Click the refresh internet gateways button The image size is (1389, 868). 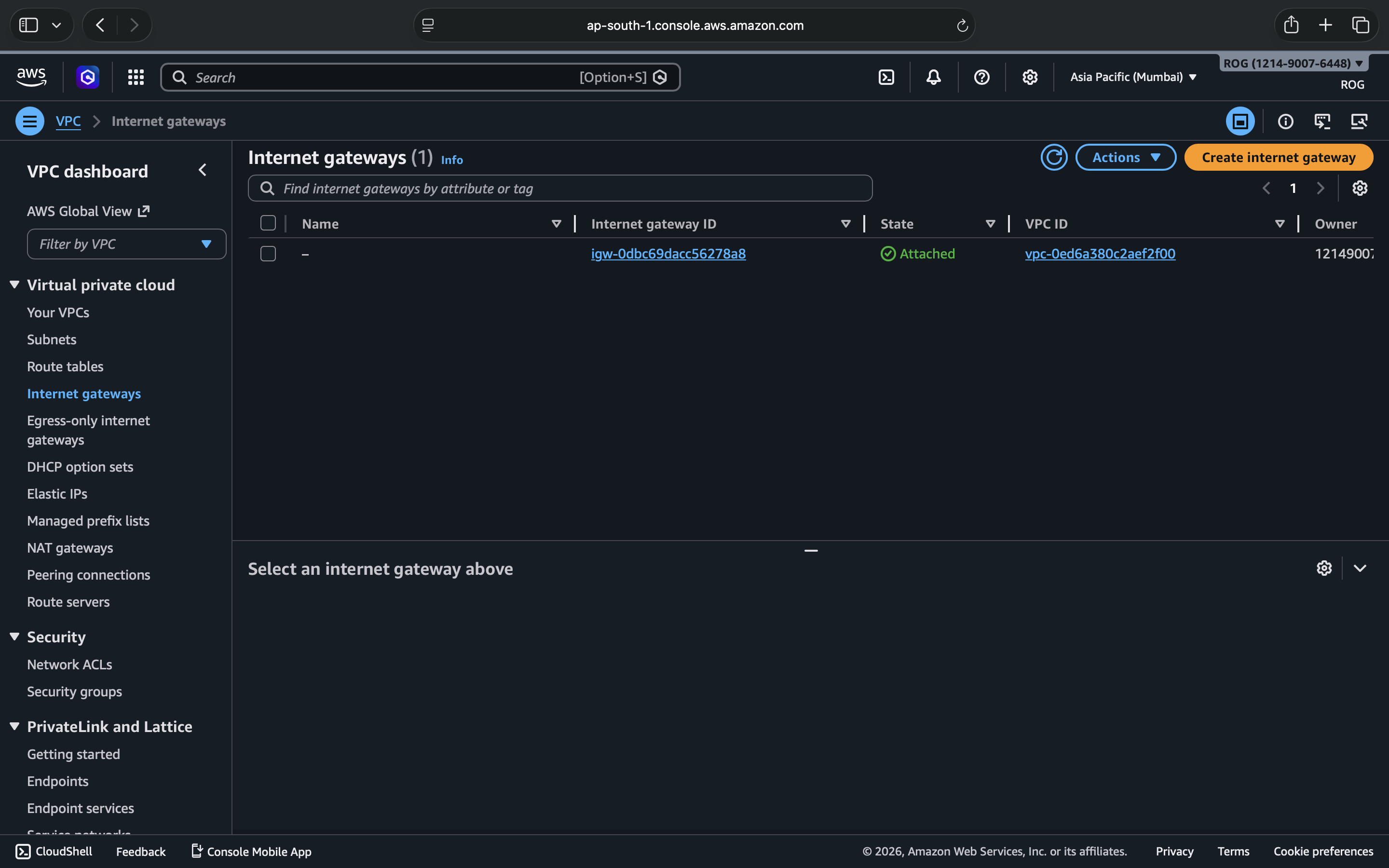point(1054,157)
